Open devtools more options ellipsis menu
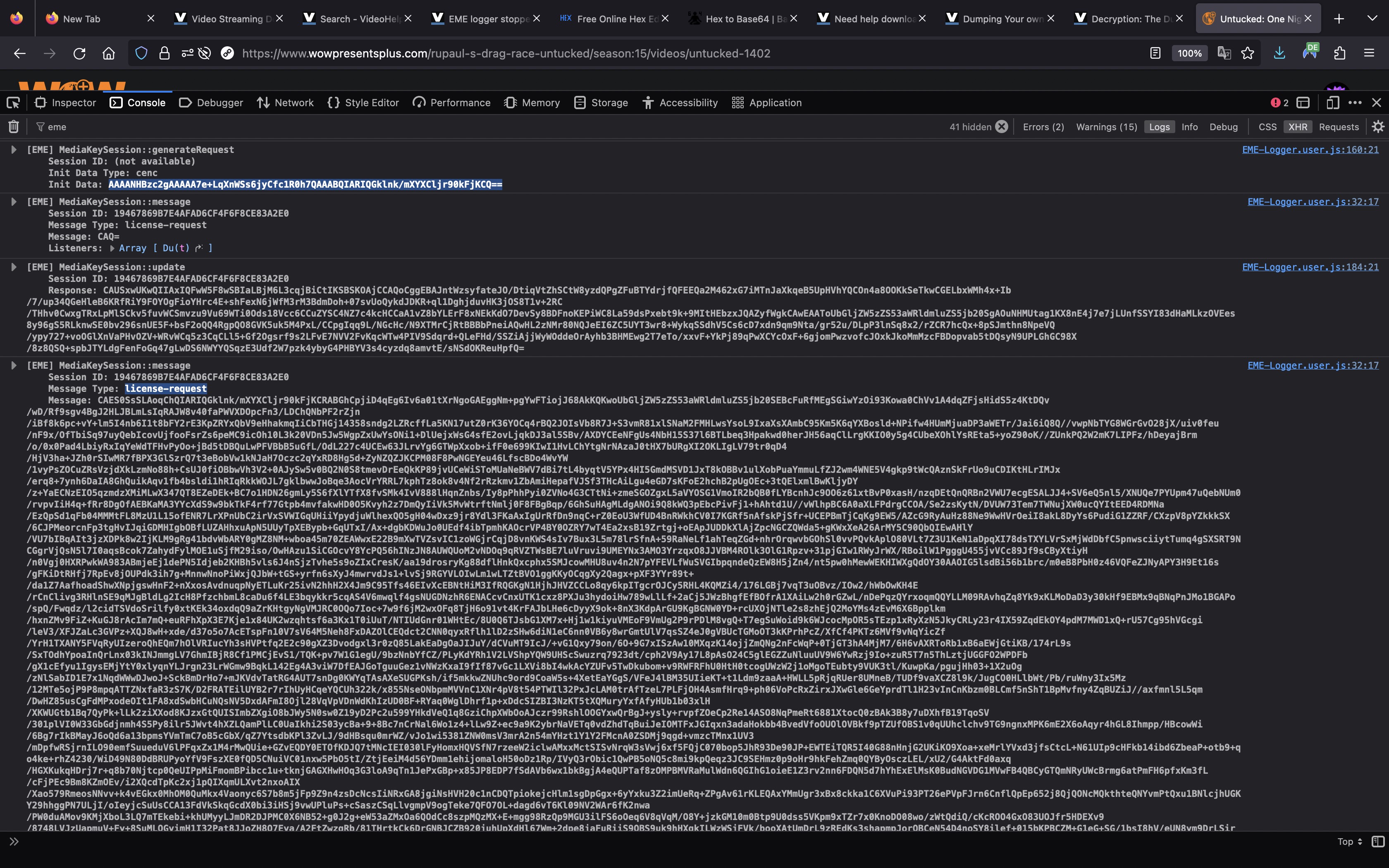 coord(1355,103)
